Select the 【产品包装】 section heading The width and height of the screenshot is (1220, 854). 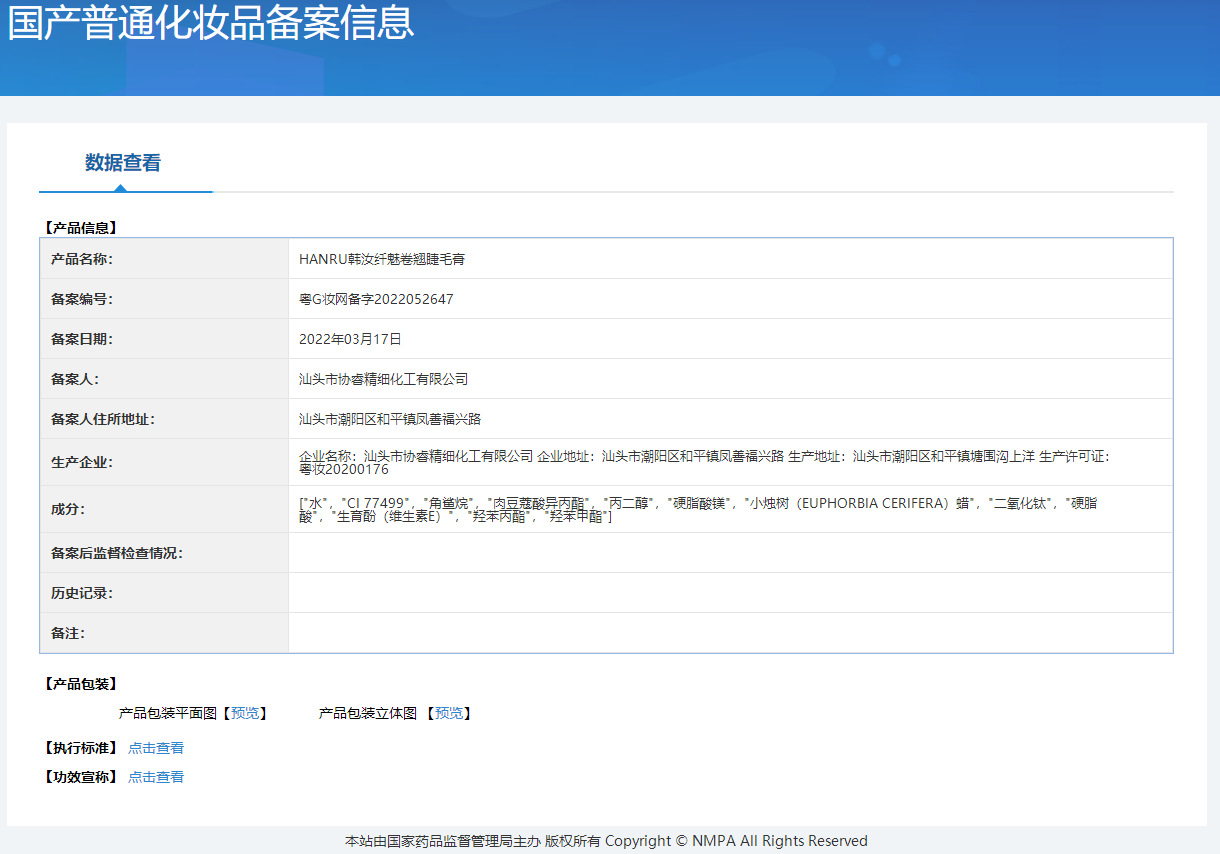click(80, 684)
